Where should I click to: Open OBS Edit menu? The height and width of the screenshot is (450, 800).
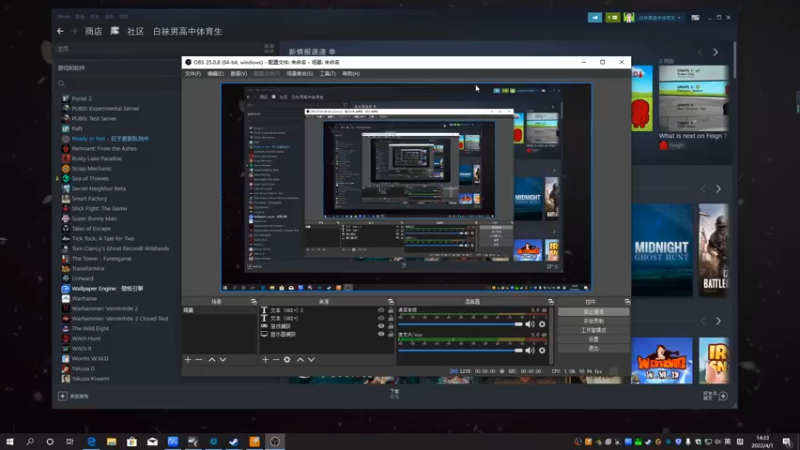pyautogui.click(x=215, y=74)
